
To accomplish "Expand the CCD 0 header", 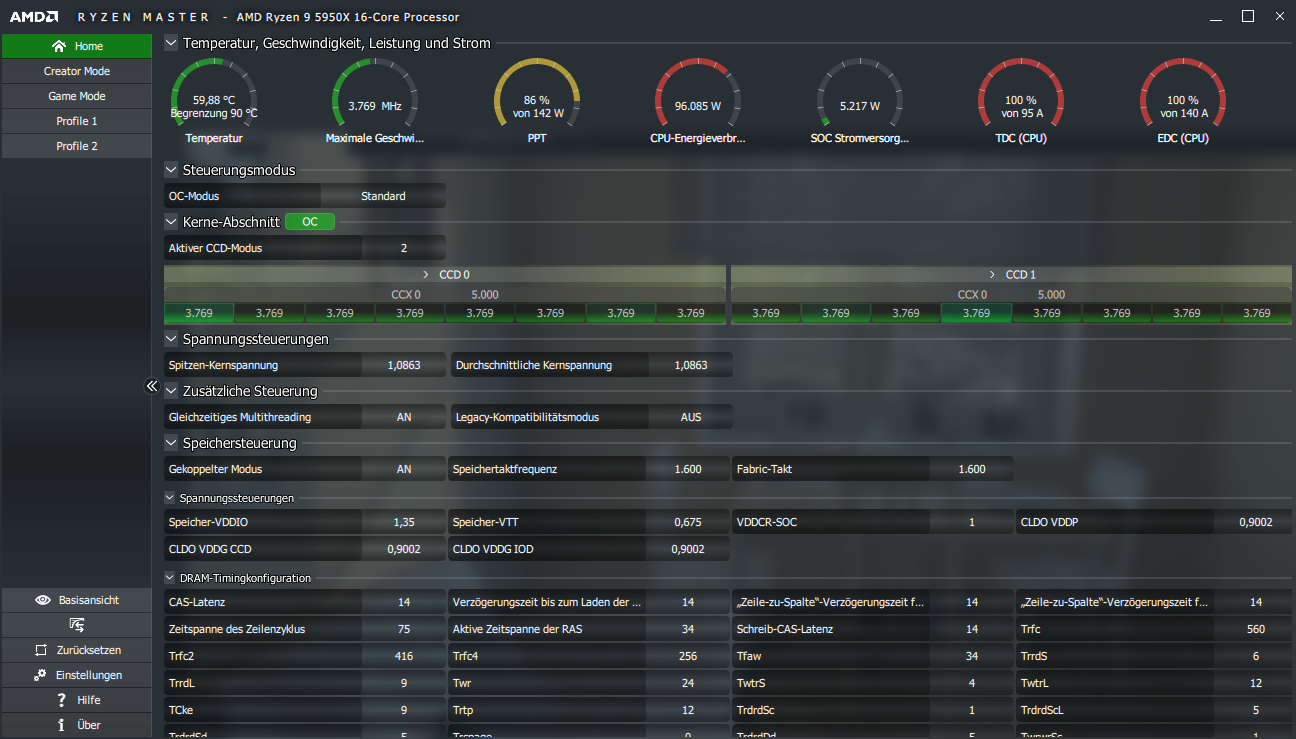I will click(445, 274).
